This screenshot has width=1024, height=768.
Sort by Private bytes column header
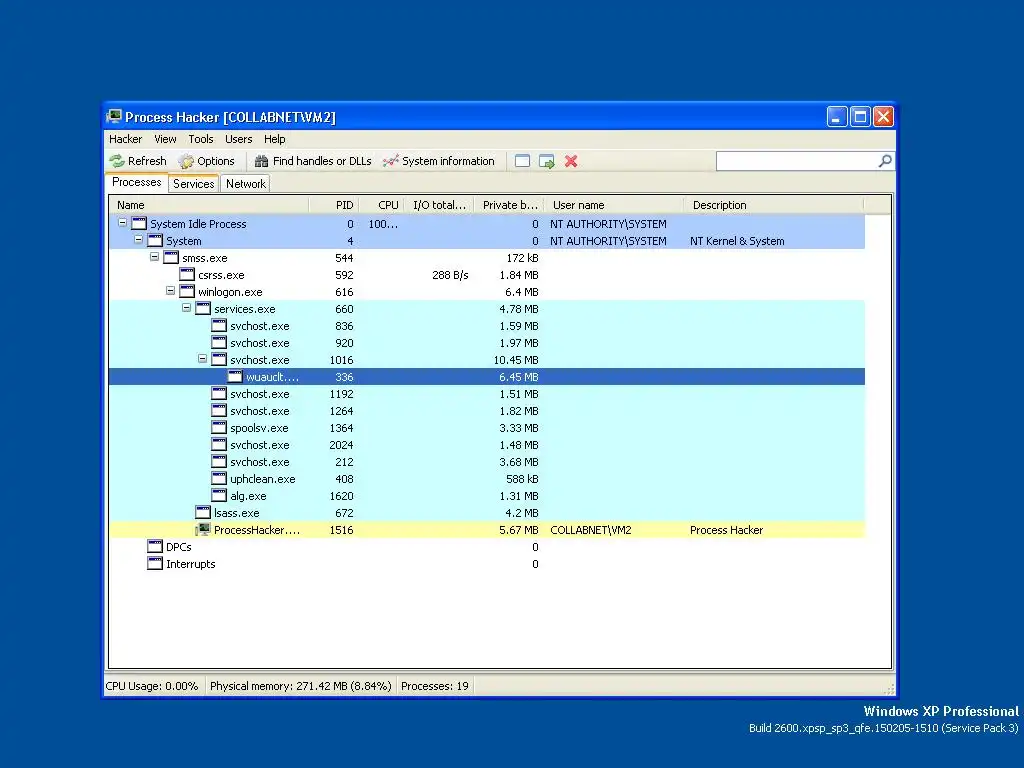click(509, 205)
